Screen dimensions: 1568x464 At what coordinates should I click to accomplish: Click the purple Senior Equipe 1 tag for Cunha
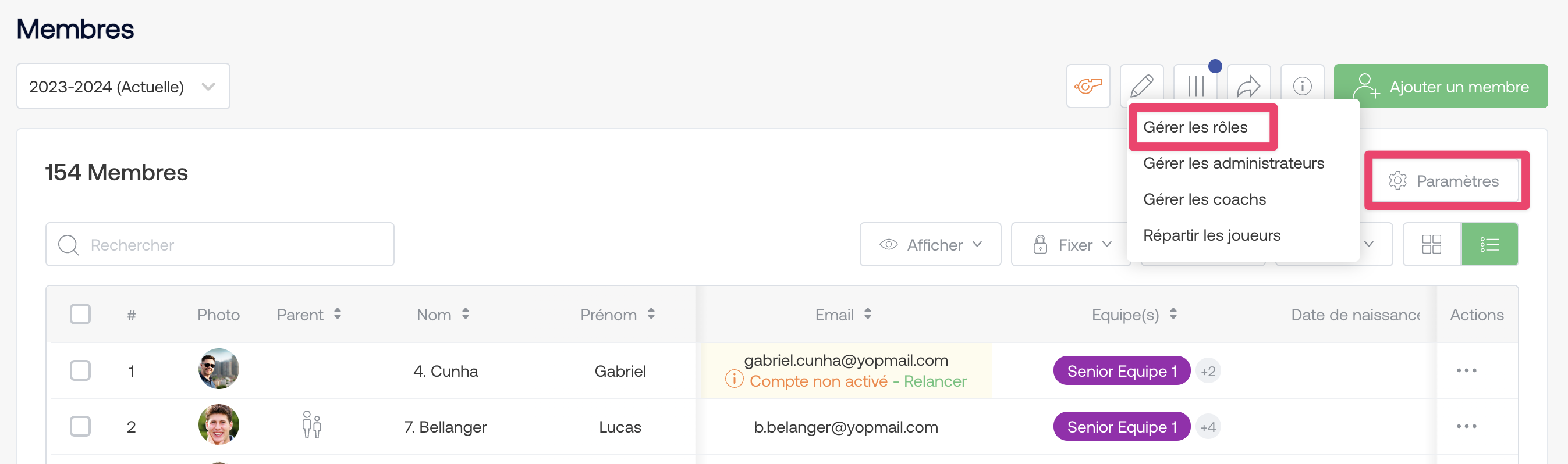tap(1121, 371)
